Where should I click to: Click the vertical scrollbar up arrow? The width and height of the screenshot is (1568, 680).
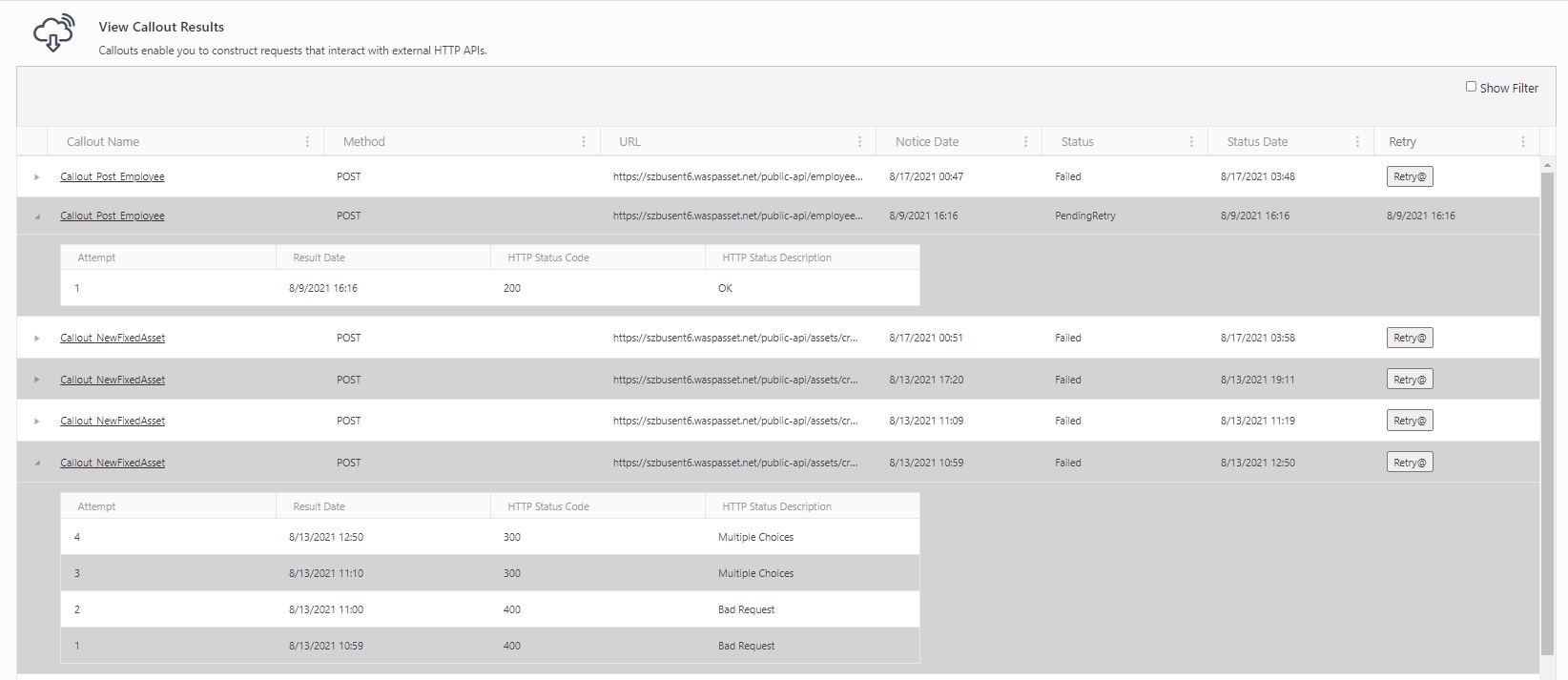point(1547,164)
